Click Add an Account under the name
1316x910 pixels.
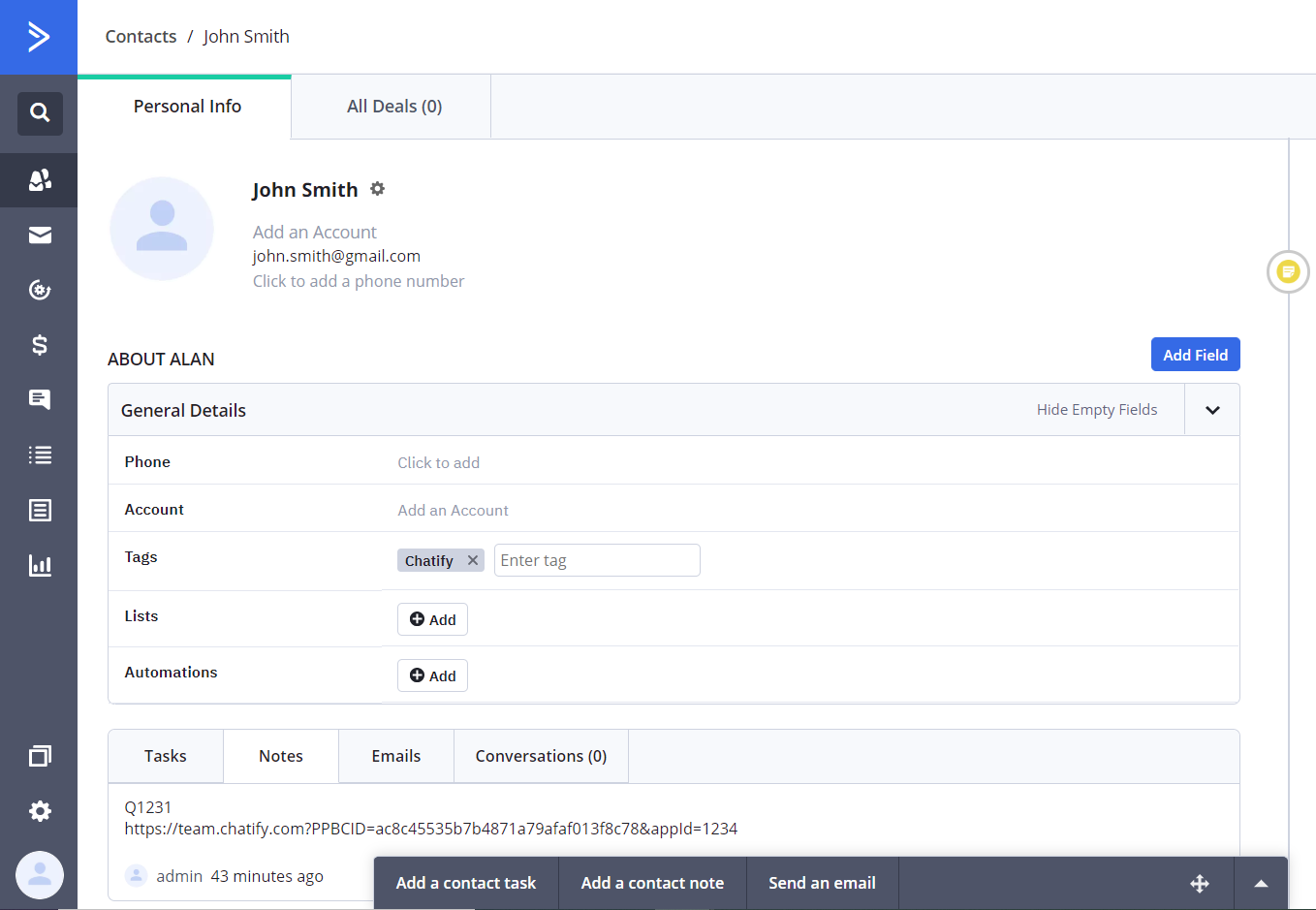point(315,233)
